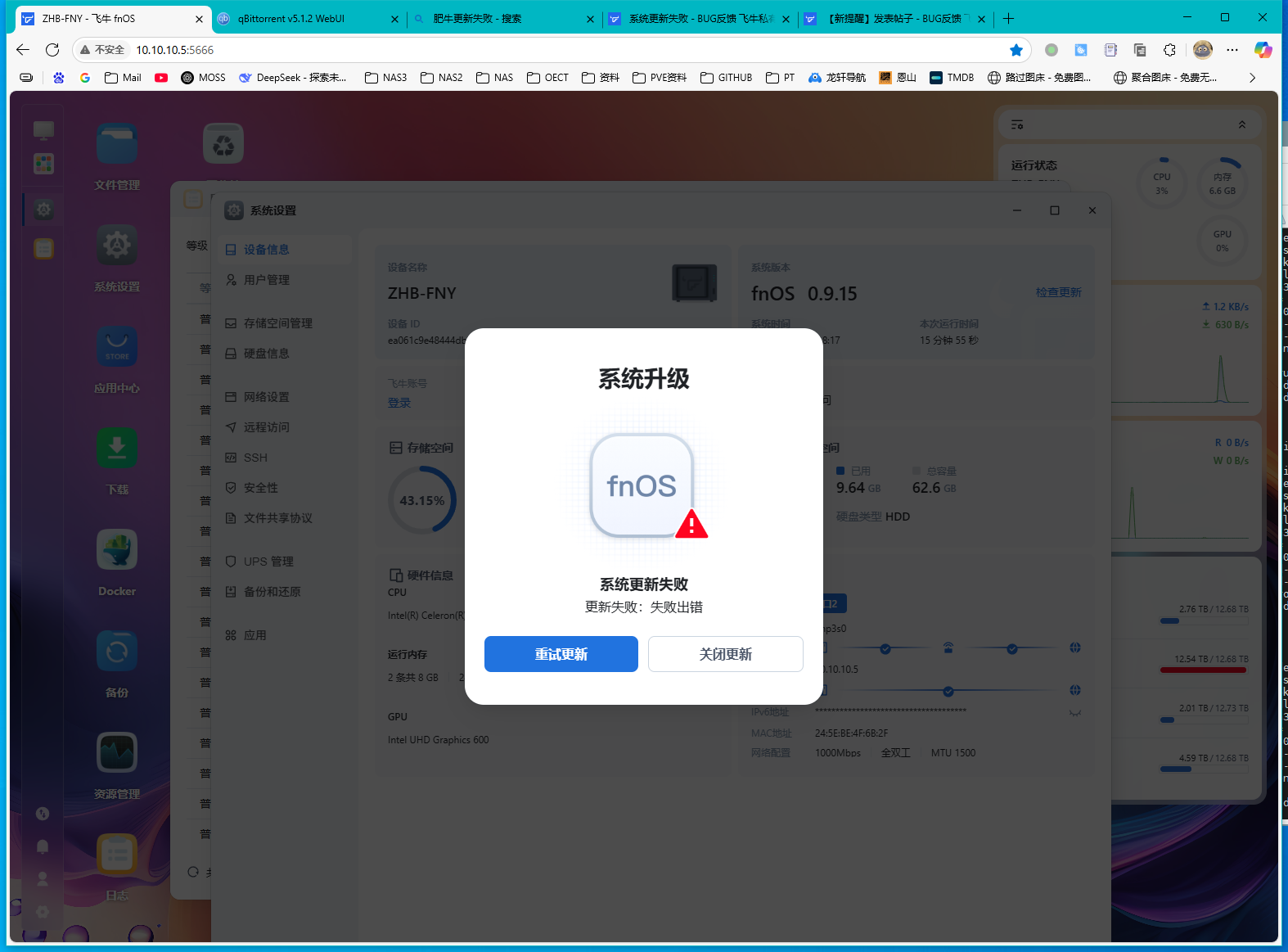
Task: Select 网络设置 in settings sidebar
Action: (285, 397)
